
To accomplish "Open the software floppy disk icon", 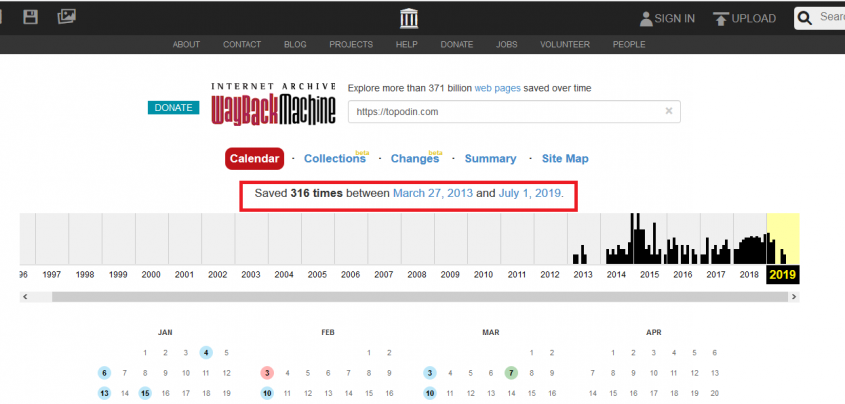I will point(31,17).
